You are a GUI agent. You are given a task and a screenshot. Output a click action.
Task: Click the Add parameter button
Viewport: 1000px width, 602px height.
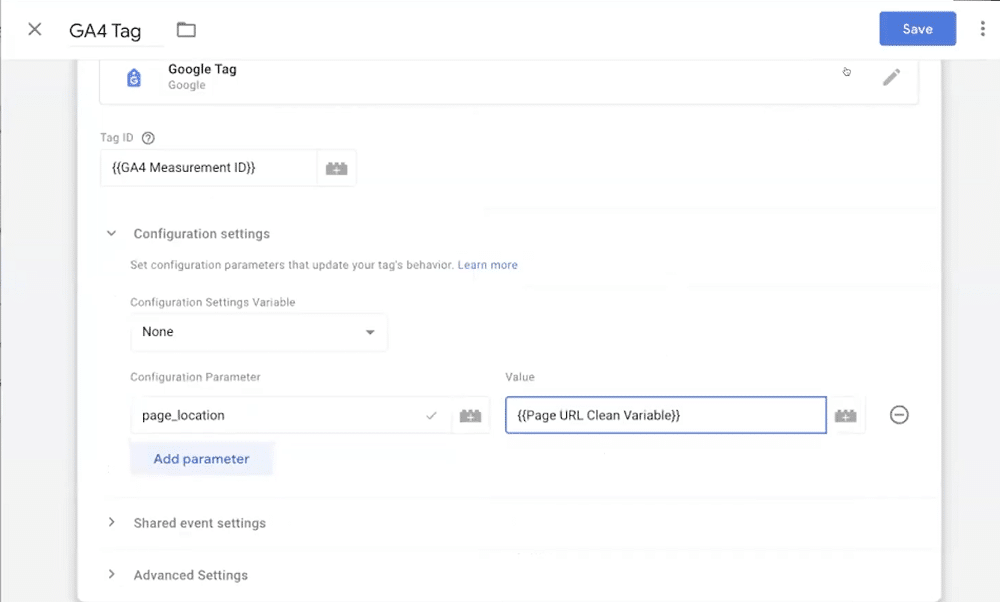point(202,458)
